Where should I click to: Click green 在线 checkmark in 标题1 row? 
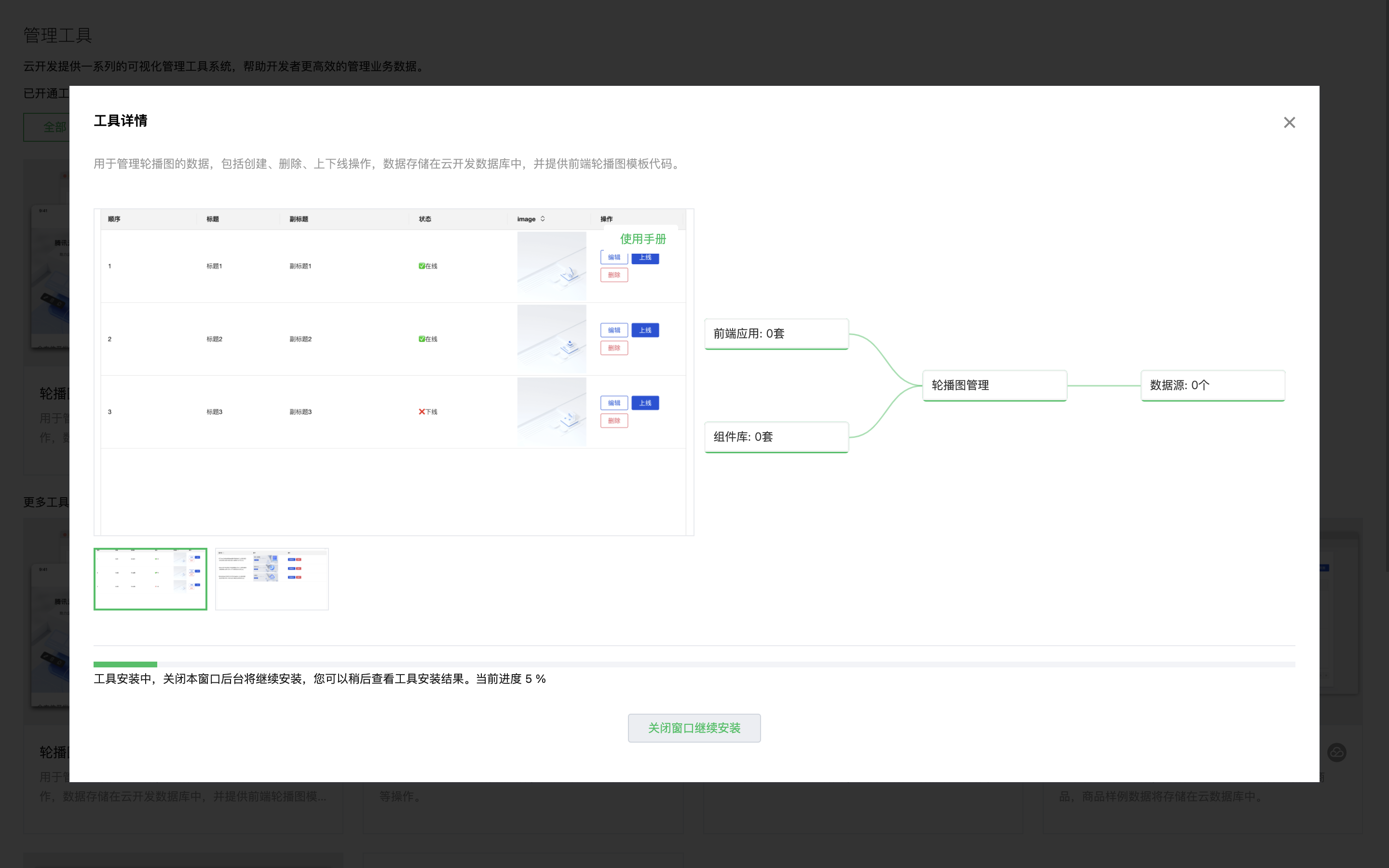[422, 266]
